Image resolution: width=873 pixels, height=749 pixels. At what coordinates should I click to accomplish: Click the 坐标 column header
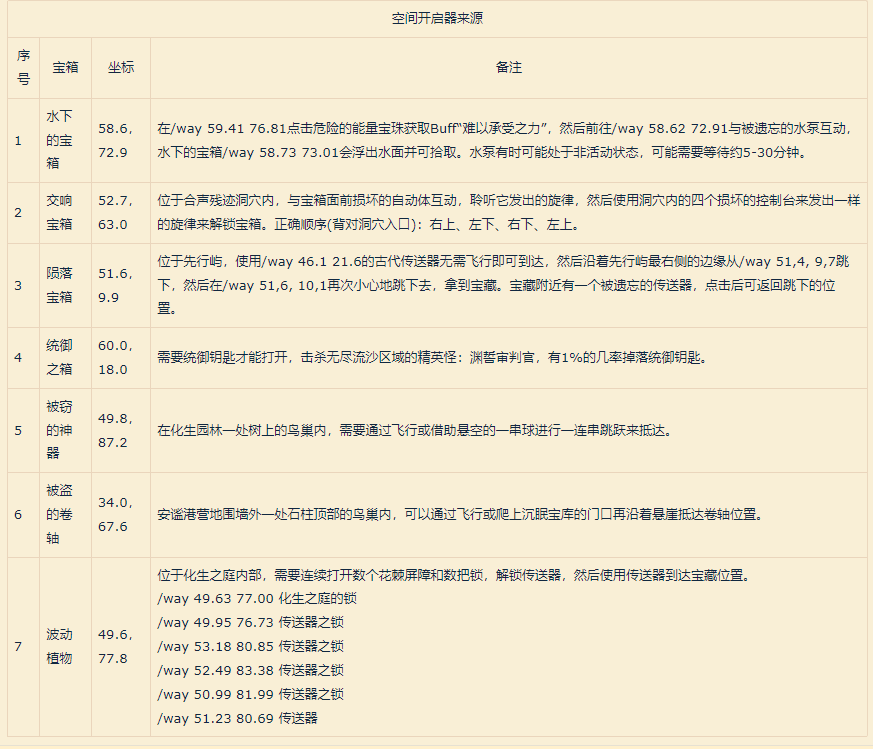(120, 67)
